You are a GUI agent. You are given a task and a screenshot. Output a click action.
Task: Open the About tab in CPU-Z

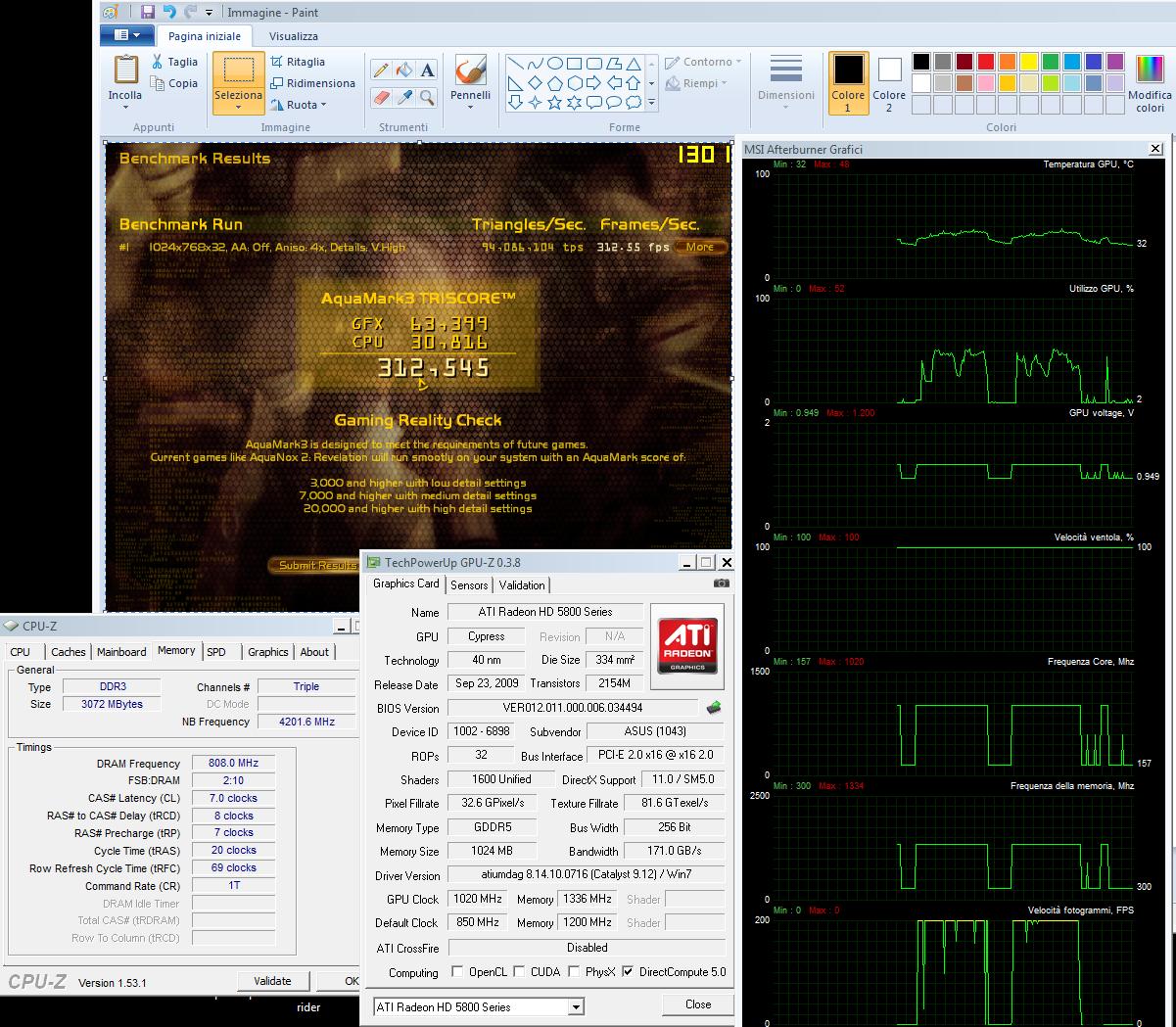coord(314,652)
